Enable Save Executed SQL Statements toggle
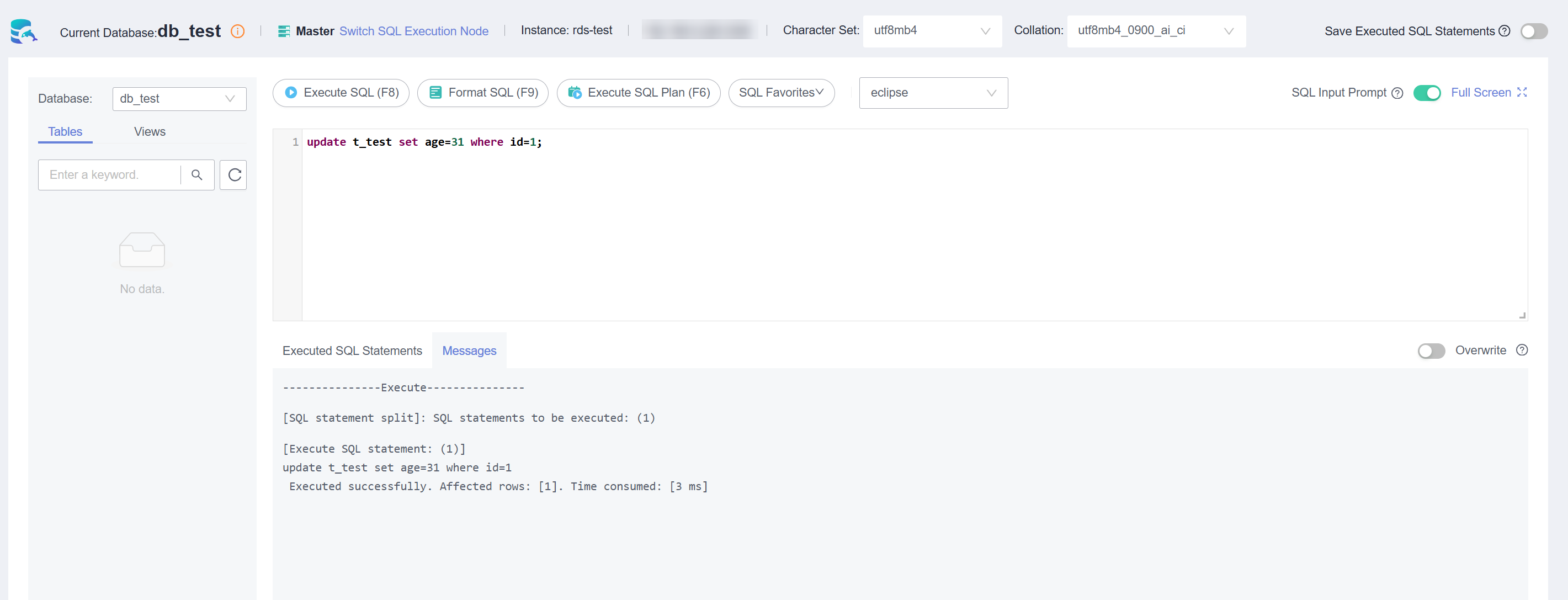 tap(1533, 31)
